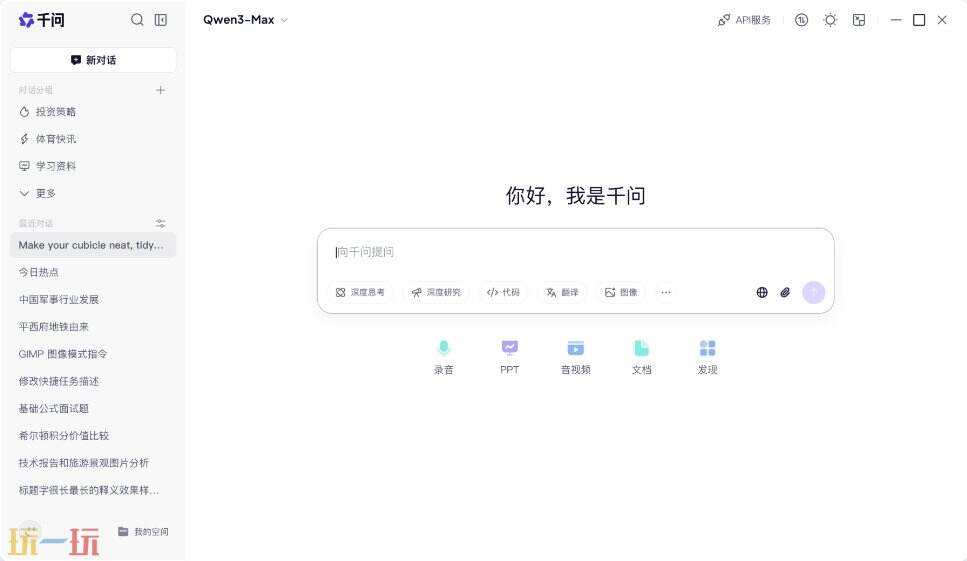
Task: Maximize the Qianwen window
Action: (x=919, y=20)
